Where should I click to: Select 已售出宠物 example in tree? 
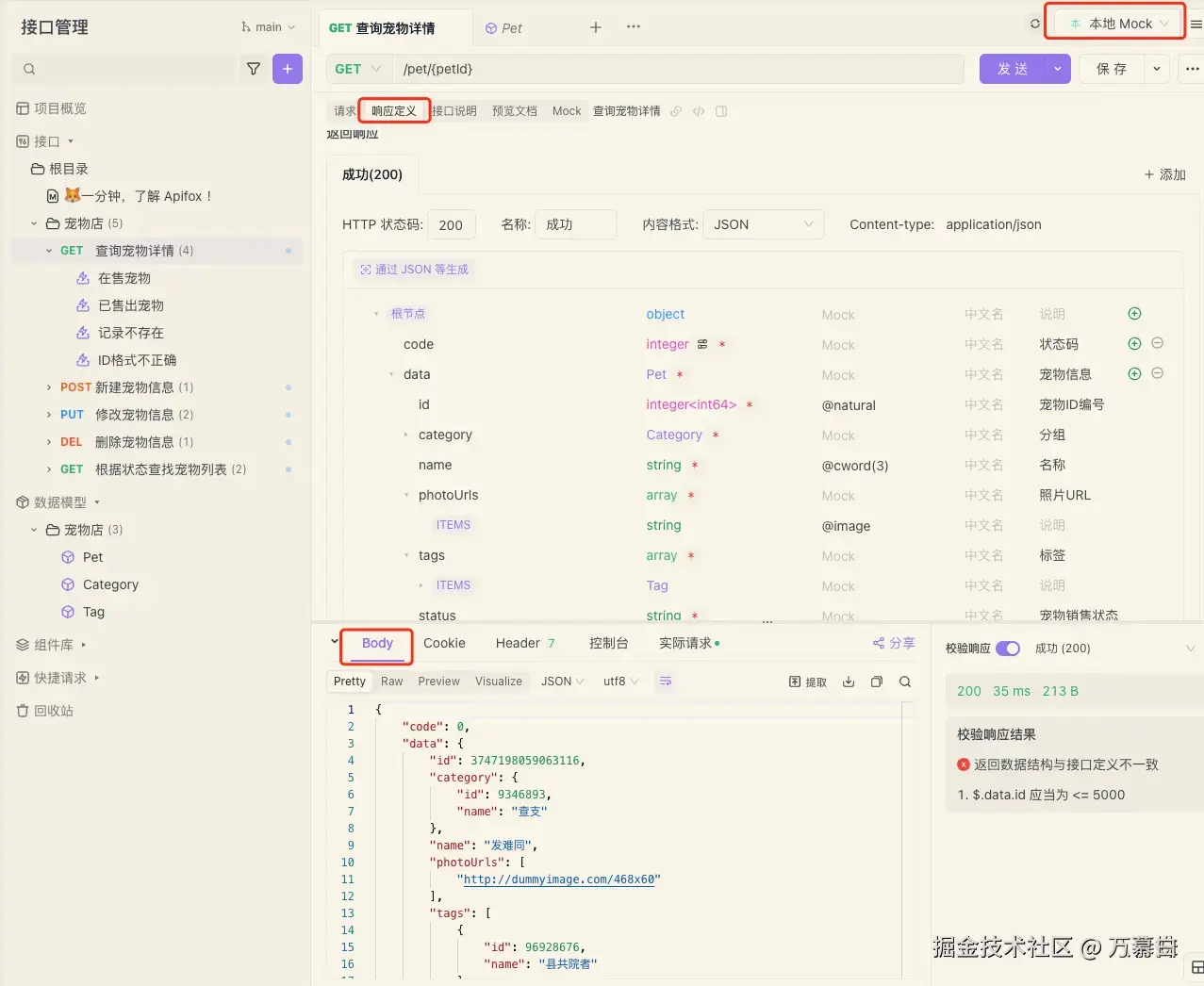pos(131,305)
